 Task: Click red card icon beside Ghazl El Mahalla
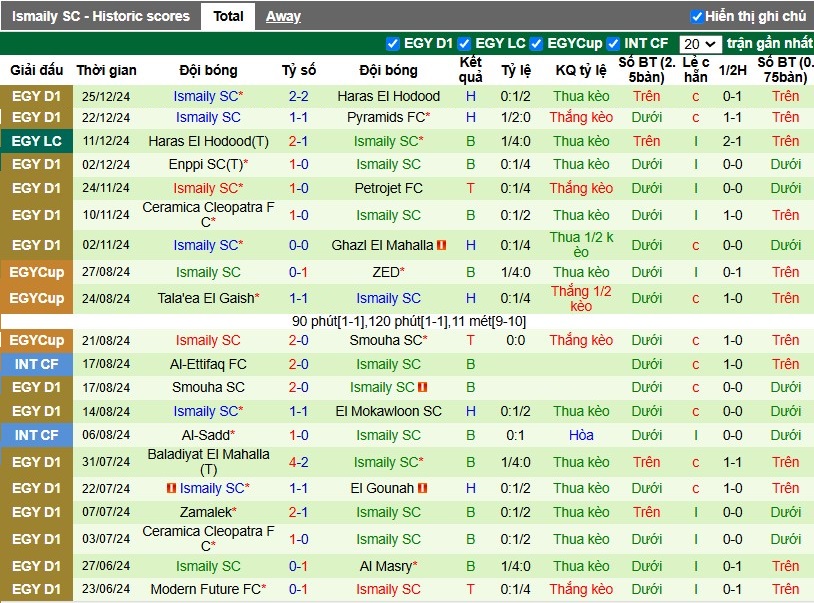[441, 245]
